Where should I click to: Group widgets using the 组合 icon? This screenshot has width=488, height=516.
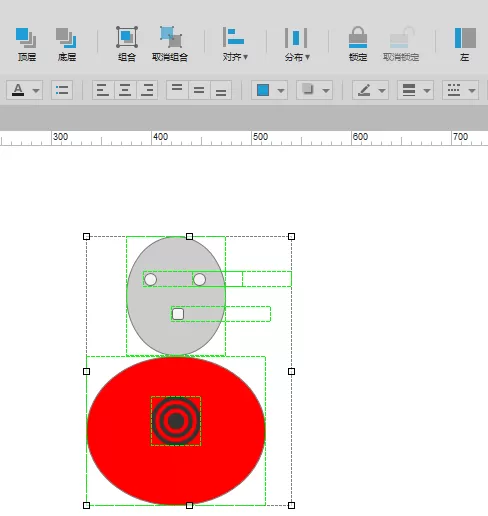[x=127, y=44]
